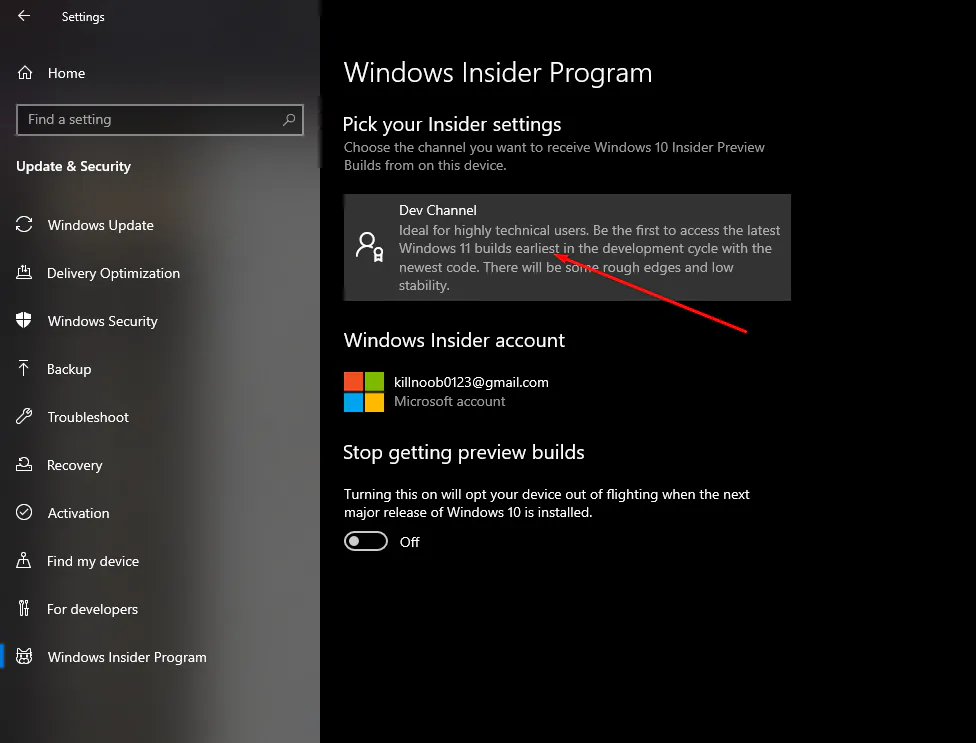Open Recovery settings page
Image resolution: width=976 pixels, height=743 pixels.
pos(75,465)
